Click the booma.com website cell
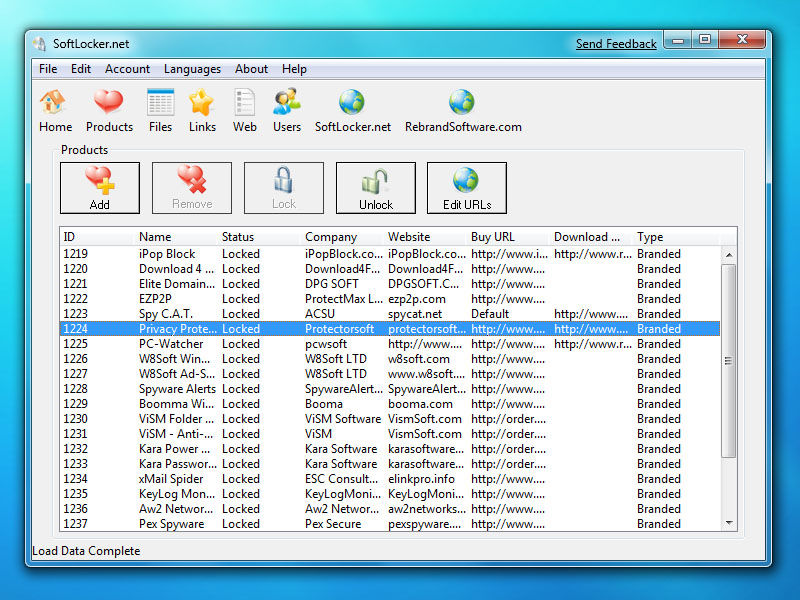 point(420,404)
